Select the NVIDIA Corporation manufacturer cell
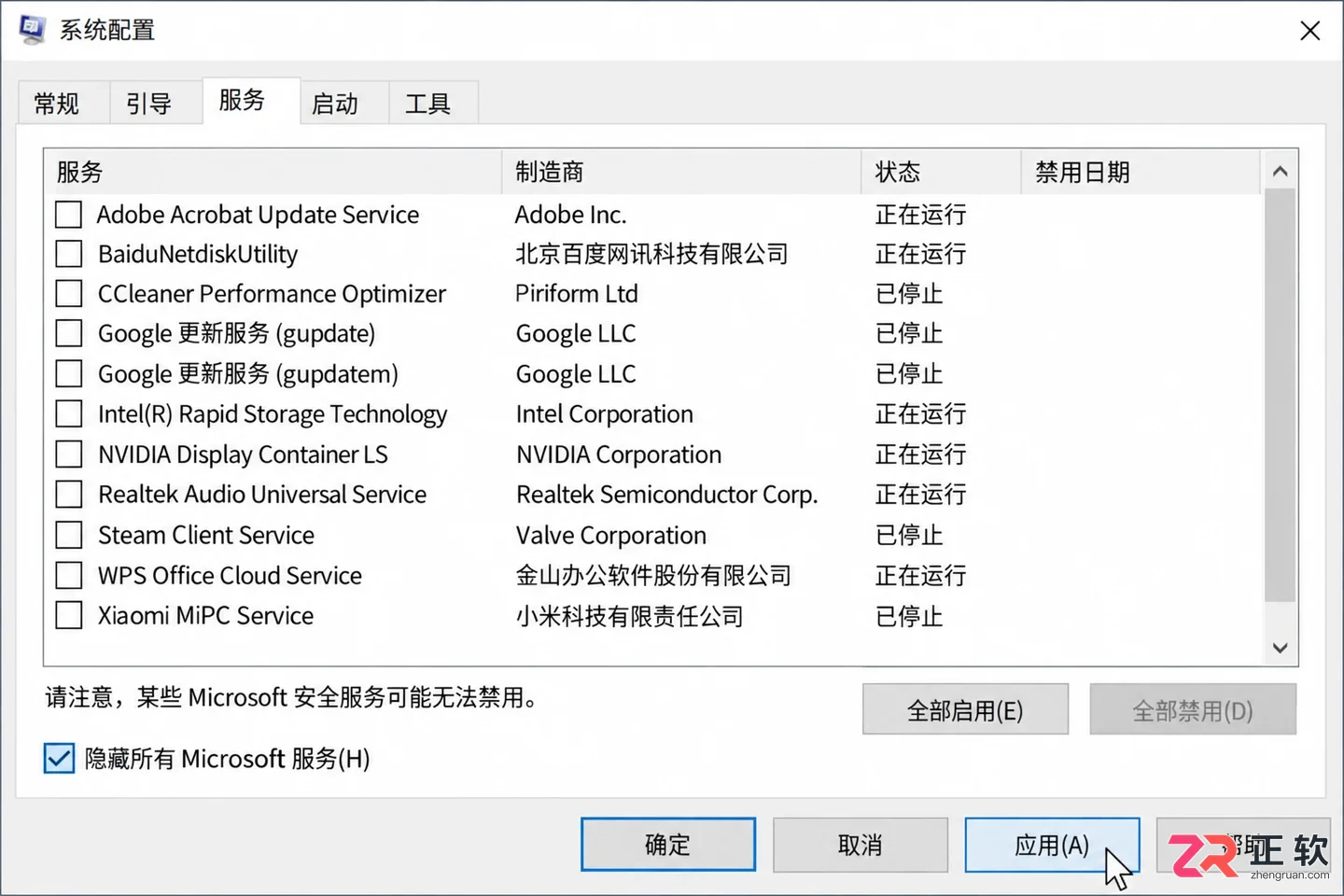This screenshot has height=896, width=1344. [619, 455]
